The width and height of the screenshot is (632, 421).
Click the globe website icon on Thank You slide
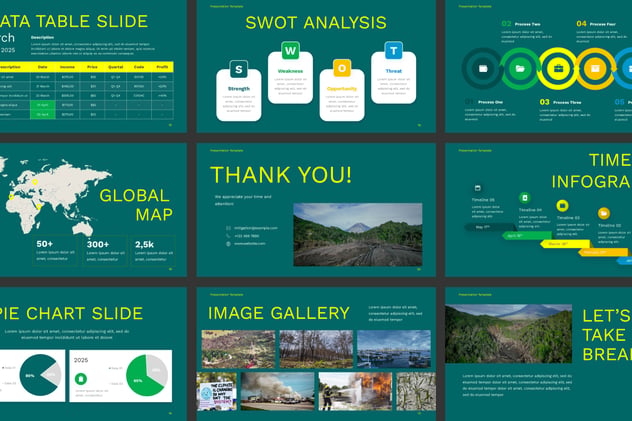(229, 244)
